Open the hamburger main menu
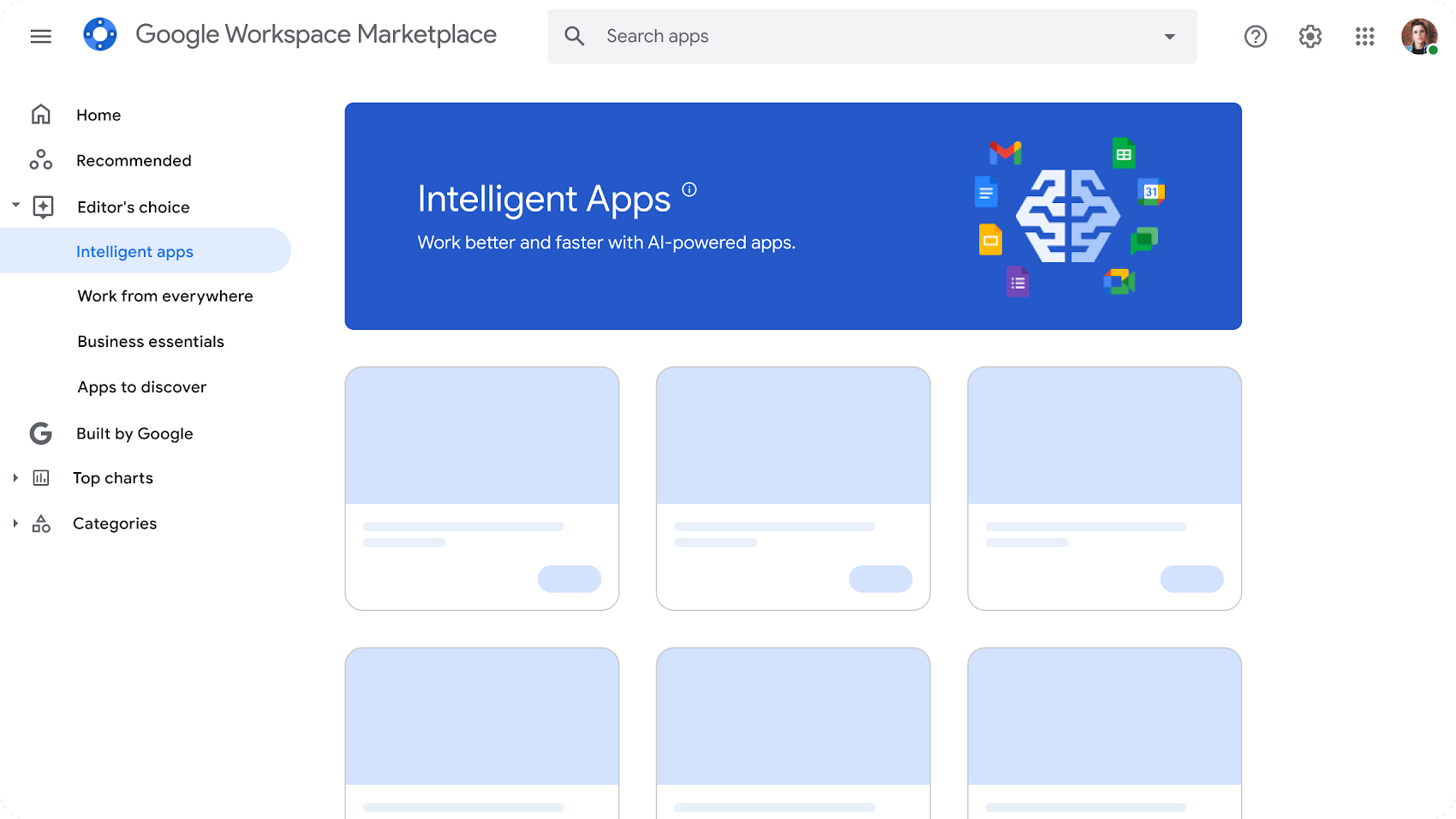Screen dimensions: 1456x819 click(x=41, y=36)
